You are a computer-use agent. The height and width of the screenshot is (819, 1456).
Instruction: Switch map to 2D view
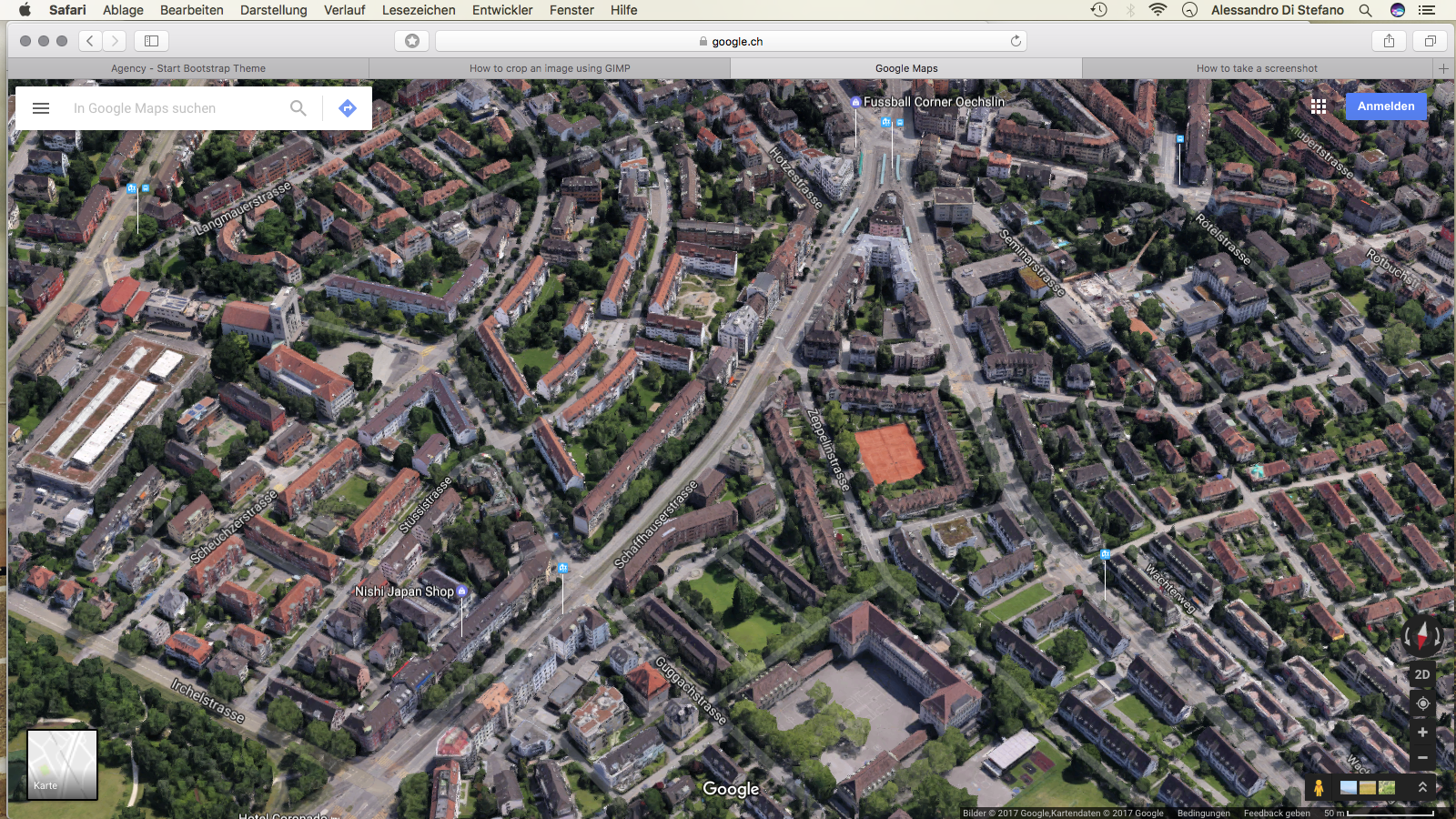[x=1422, y=674]
